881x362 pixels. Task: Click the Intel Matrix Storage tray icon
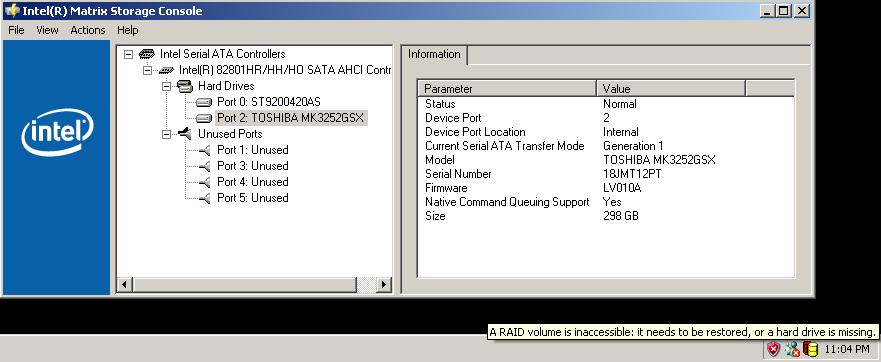click(810, 349)
